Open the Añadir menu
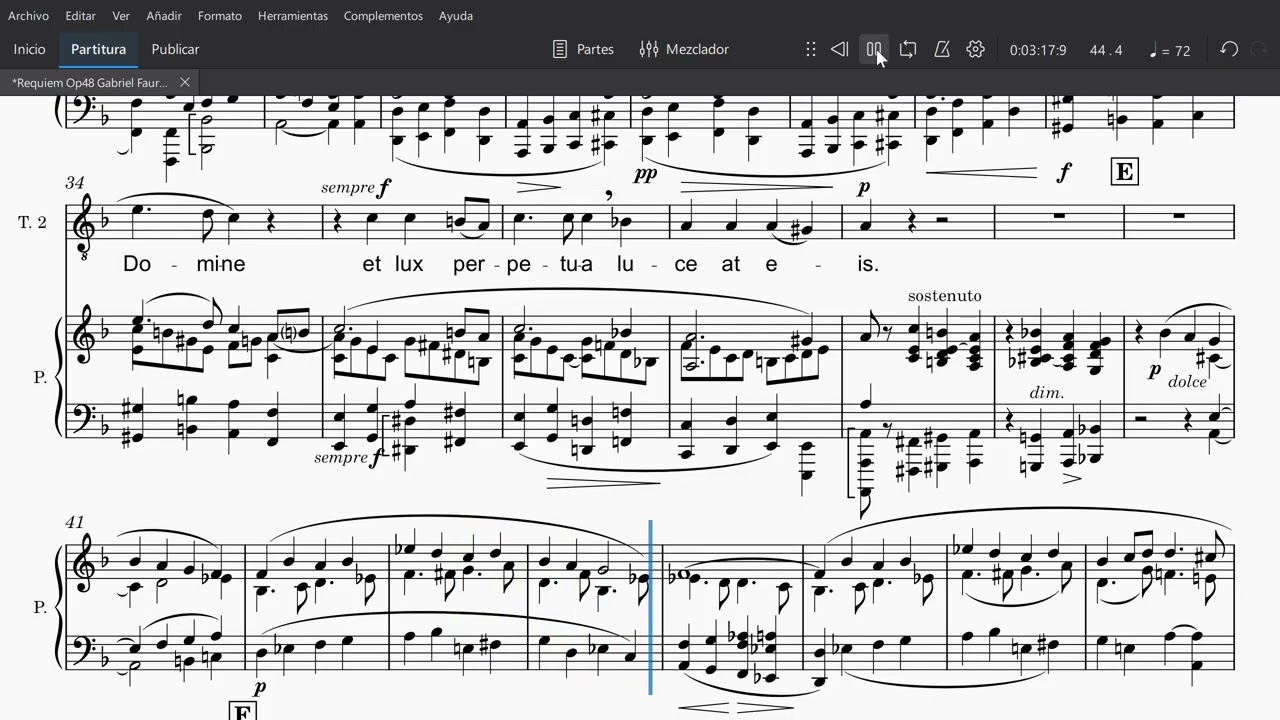This screenshot has width=1280, height=720. (x=164, y=16)
